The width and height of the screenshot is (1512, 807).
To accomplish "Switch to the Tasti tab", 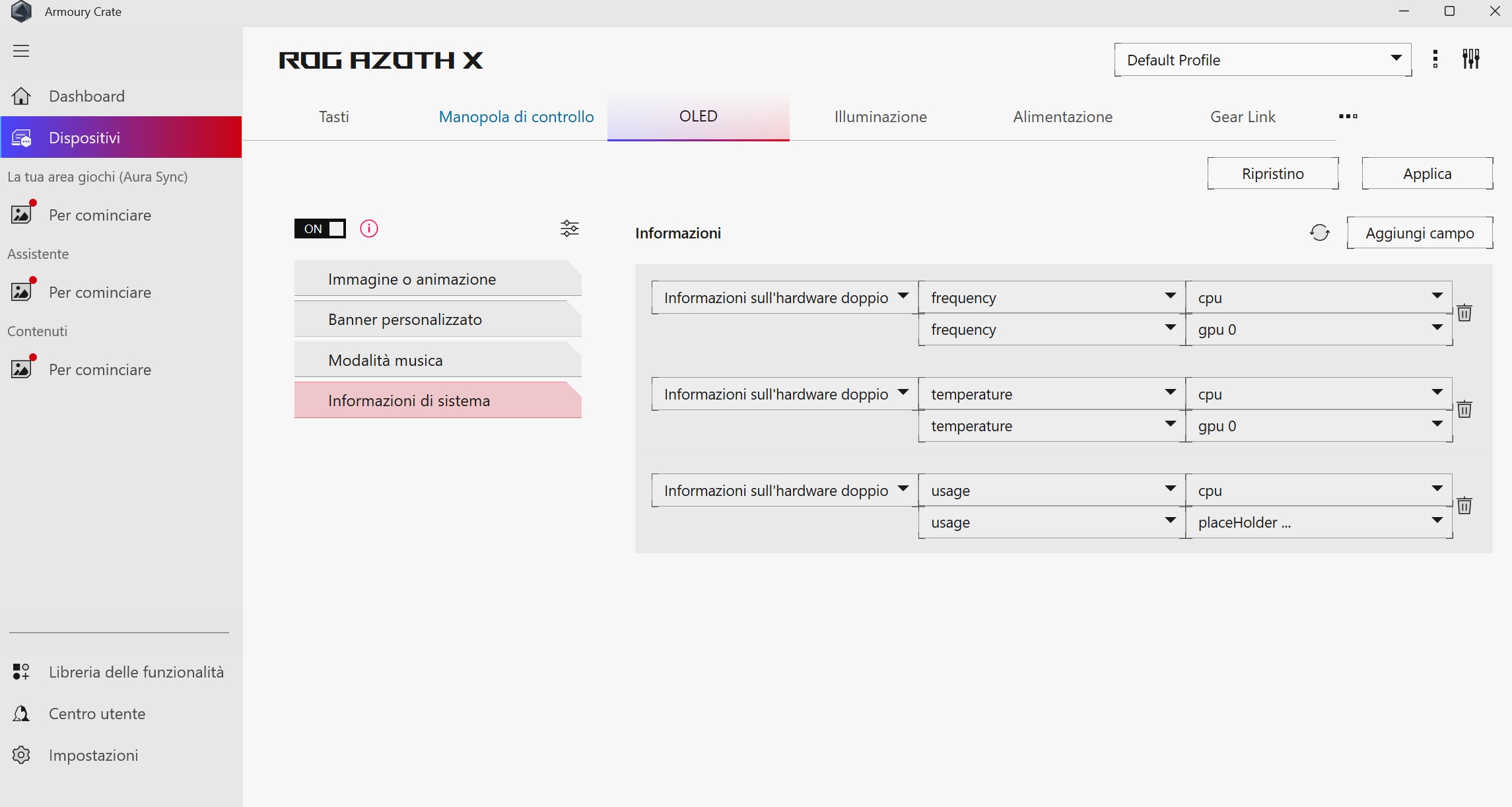I will coord(334,117).
